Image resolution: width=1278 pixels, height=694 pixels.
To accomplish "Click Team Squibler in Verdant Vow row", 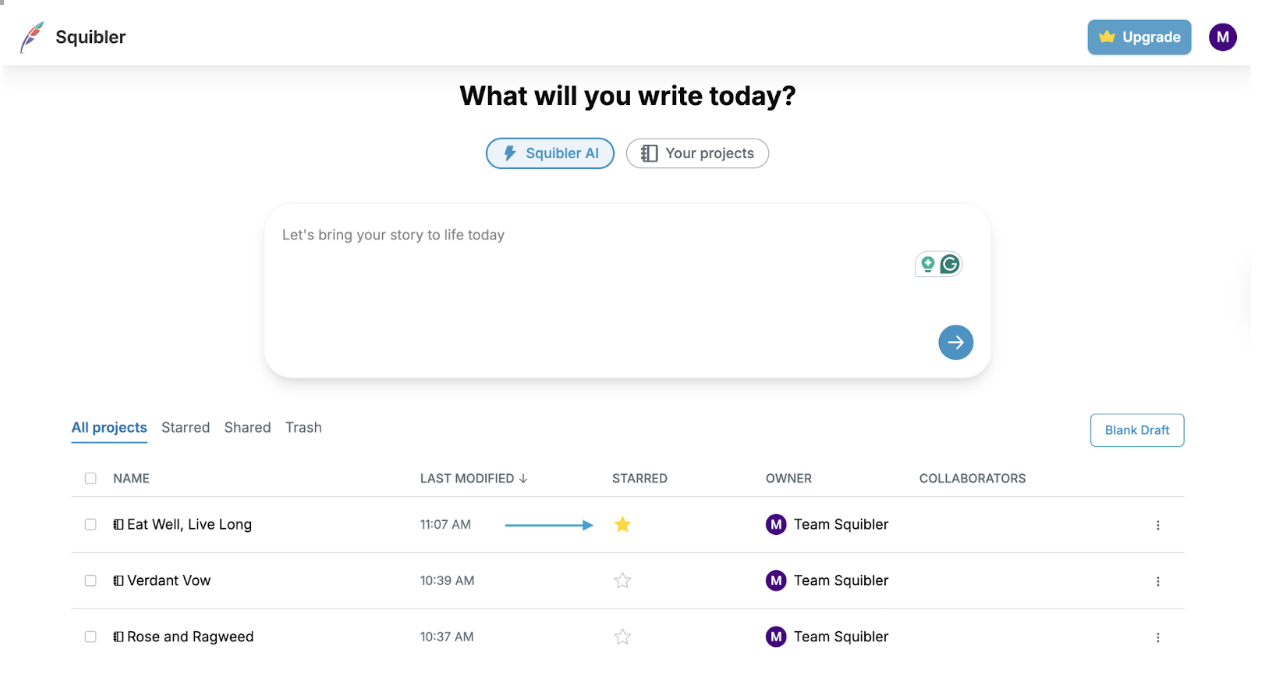I will (x=841, y=580).
